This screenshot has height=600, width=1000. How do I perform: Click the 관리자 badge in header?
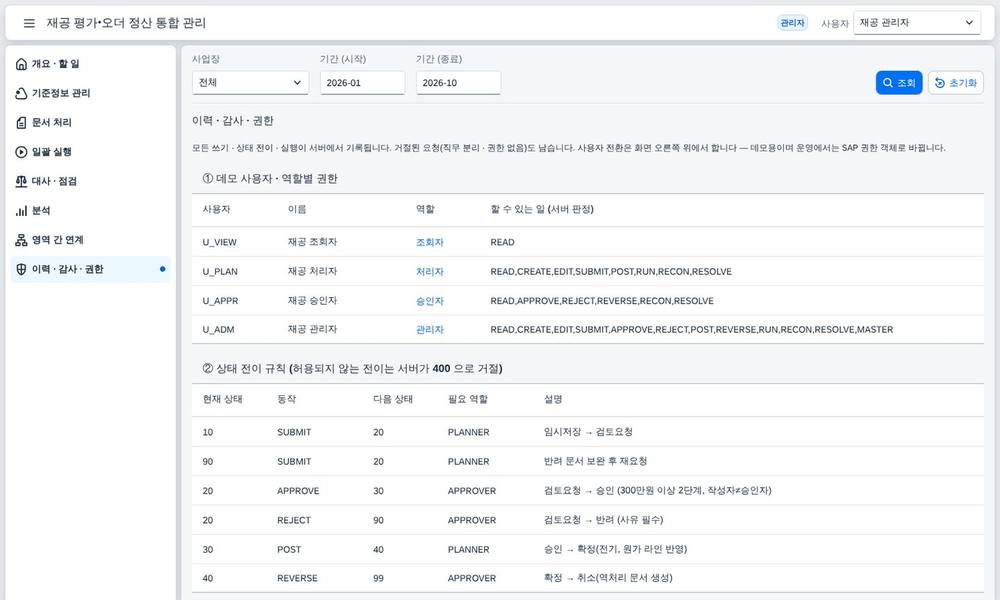pyautogui.click(x=792, y=23)
